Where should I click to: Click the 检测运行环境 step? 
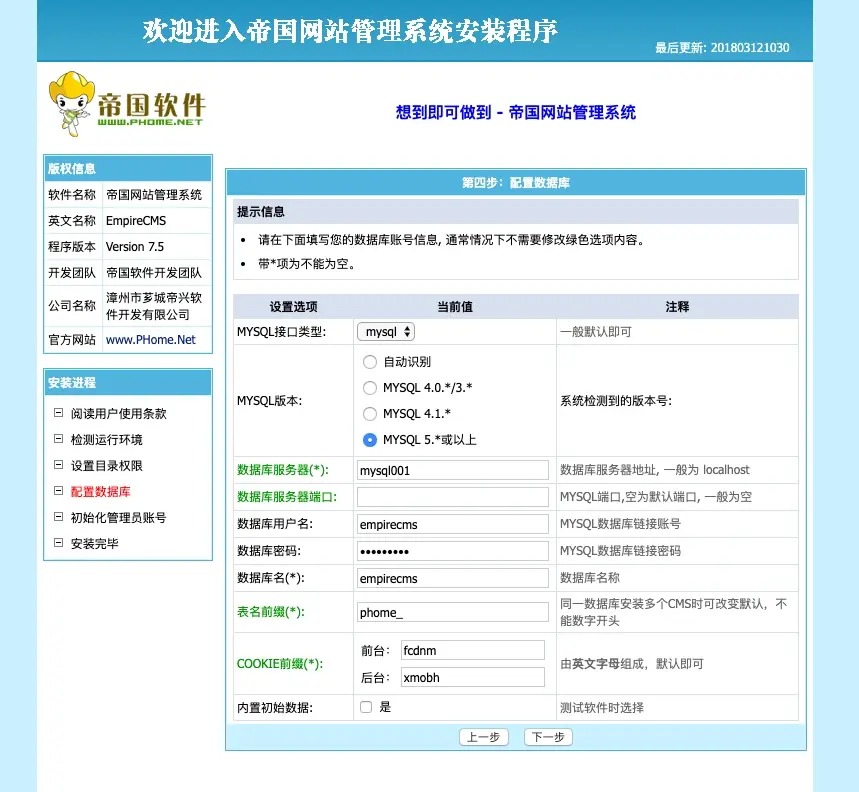[x=106, y=439]
